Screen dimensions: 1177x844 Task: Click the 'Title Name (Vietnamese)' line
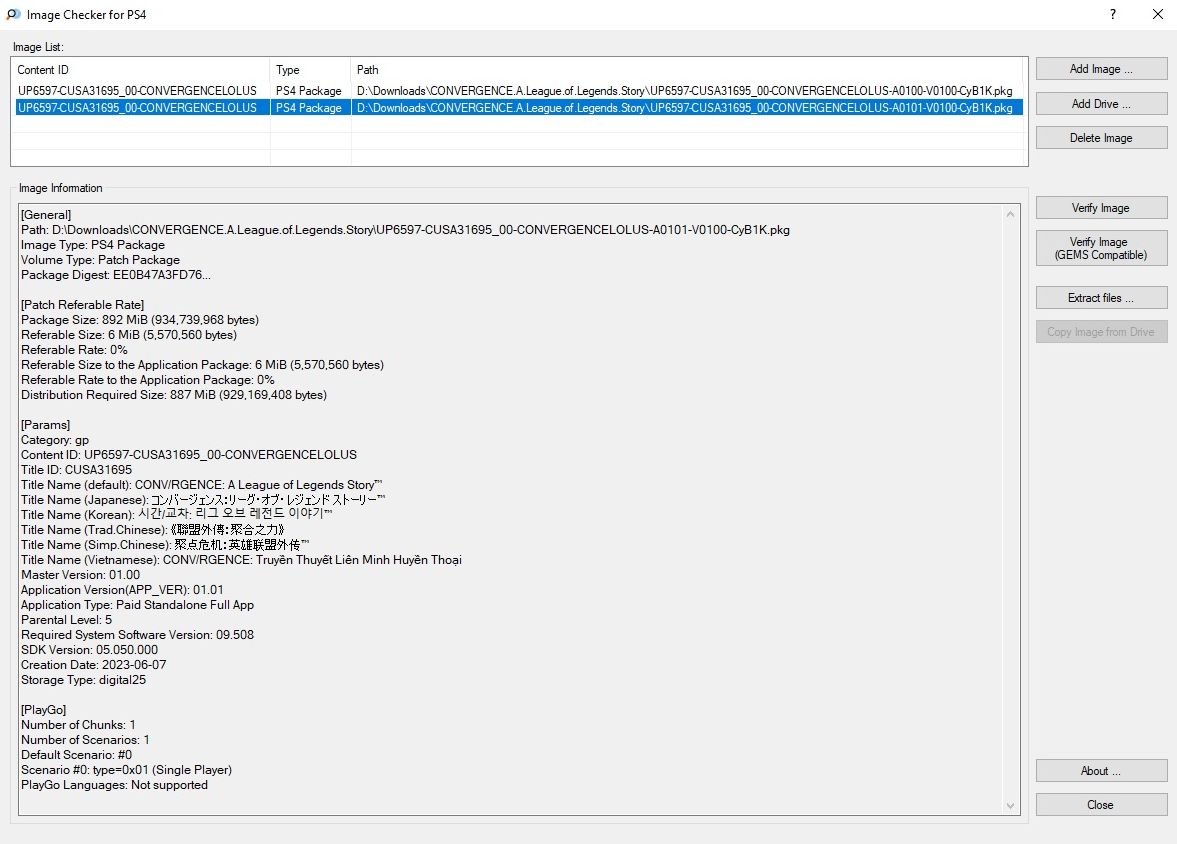click(x=241, y=560)
